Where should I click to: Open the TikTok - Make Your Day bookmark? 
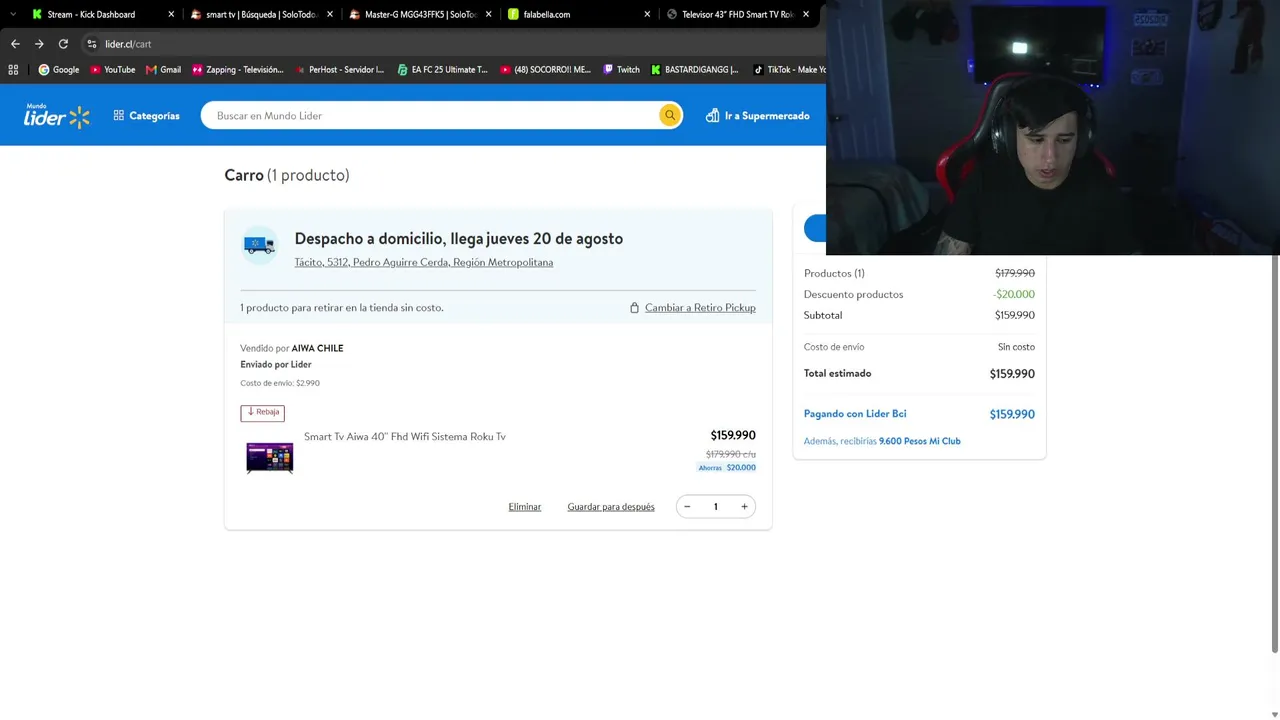click(789, 70)
